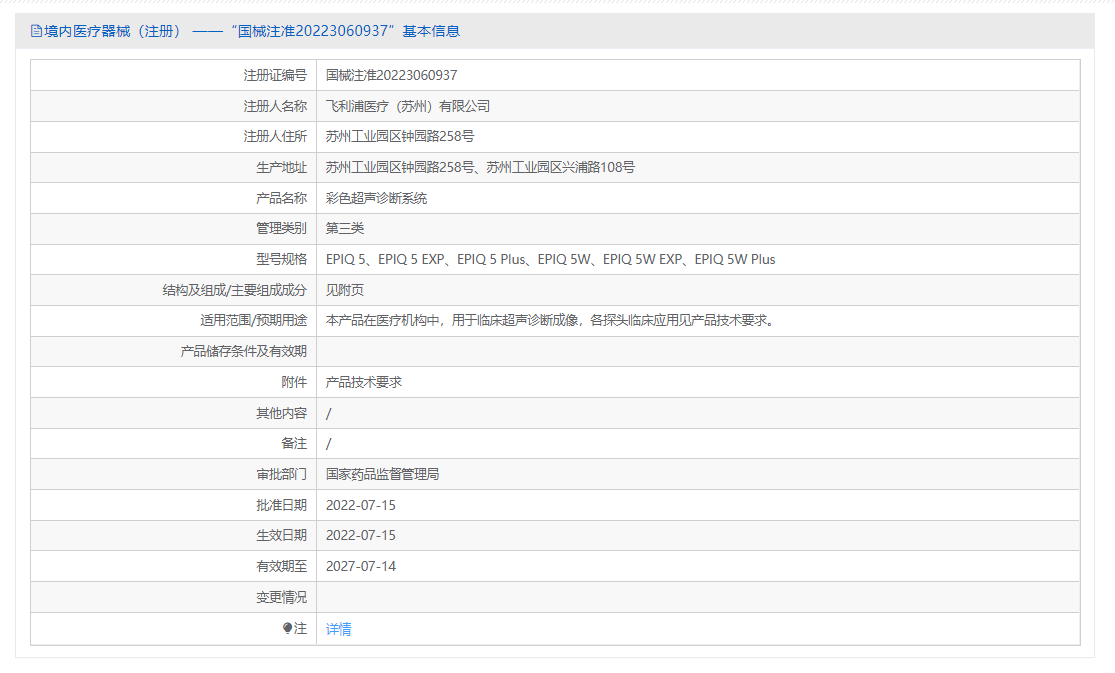Click 见附页 in the structure row
The width and height of the screenshot is (1115, 673).
(345, 290)
